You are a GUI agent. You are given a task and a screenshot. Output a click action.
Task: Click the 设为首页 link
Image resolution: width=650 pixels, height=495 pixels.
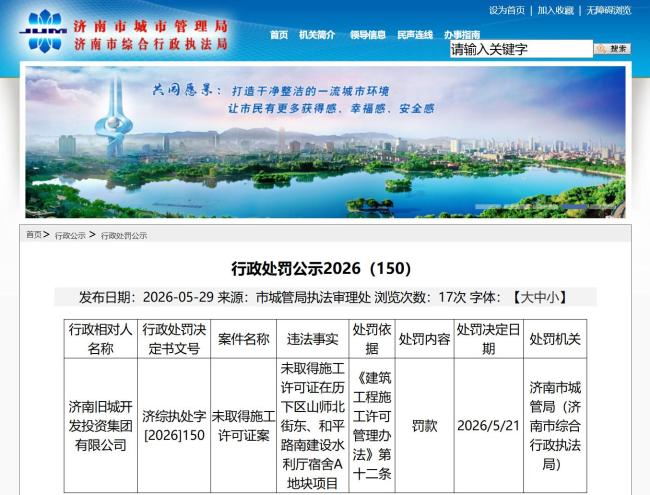coord(507,10)
